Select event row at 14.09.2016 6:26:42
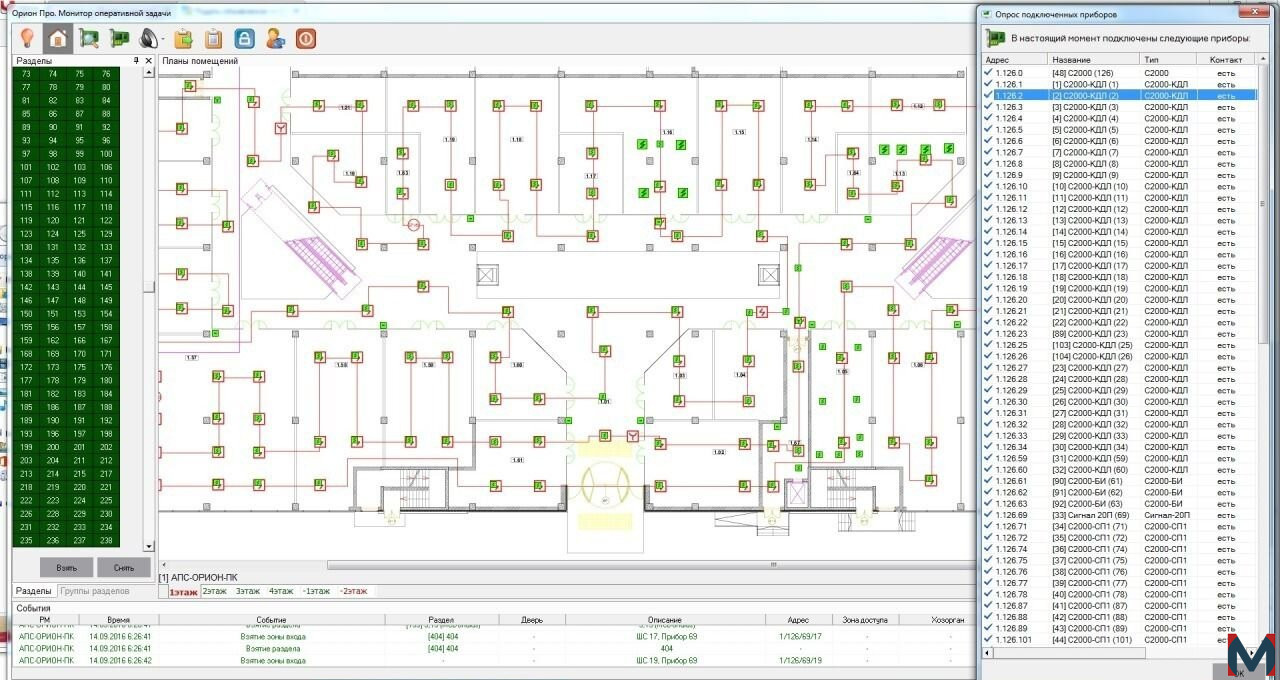This screenshot has height=680, width=1280. pyautogui.click(x=495, y=660)
